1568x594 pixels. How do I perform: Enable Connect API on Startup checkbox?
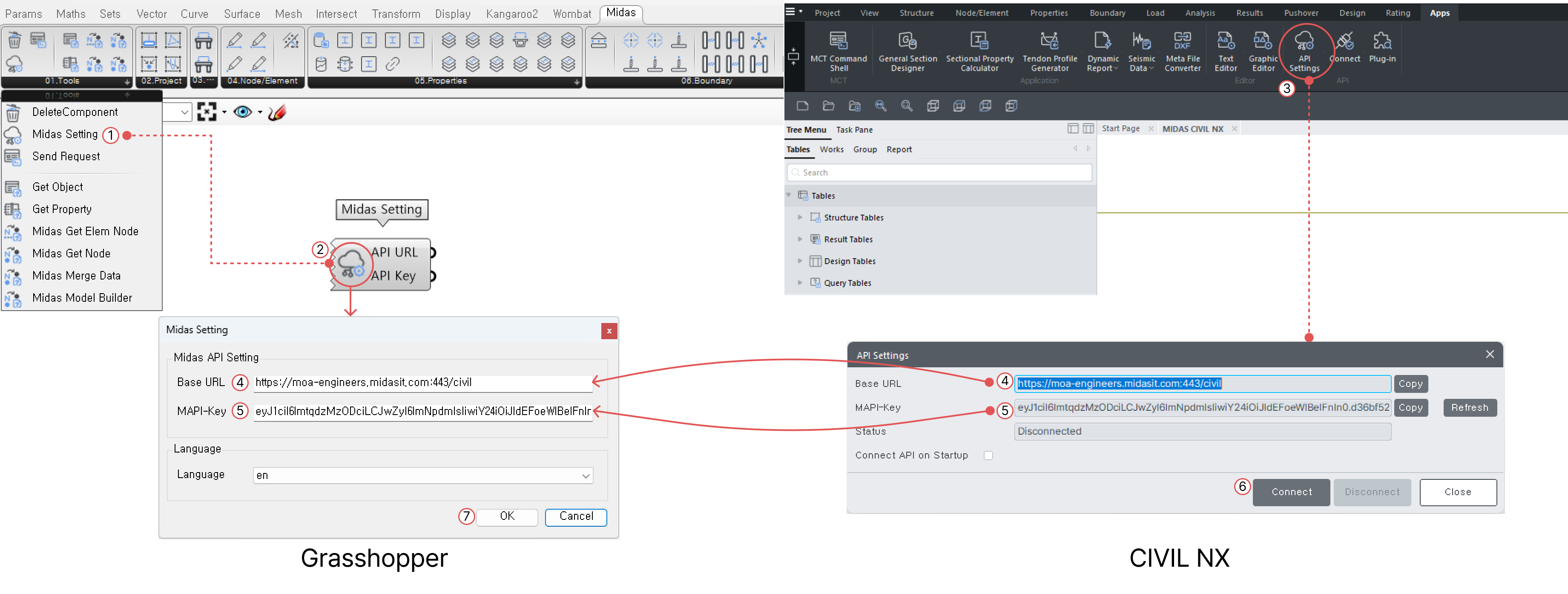988,456
